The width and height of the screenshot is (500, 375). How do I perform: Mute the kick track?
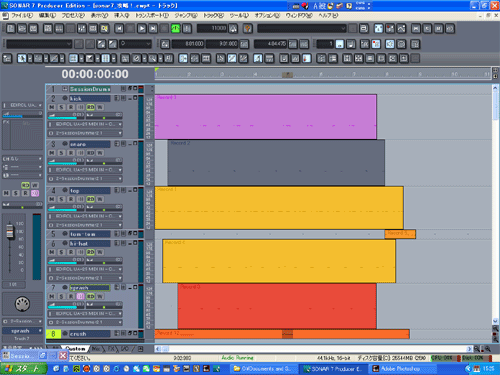(52, 107)
